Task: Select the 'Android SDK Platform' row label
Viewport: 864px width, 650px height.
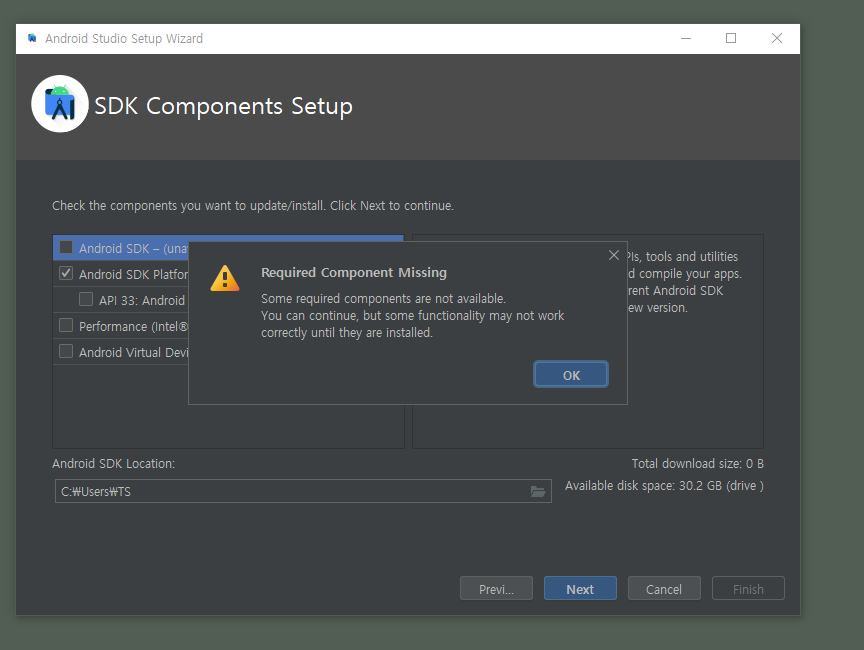Action: coord(133,274)
